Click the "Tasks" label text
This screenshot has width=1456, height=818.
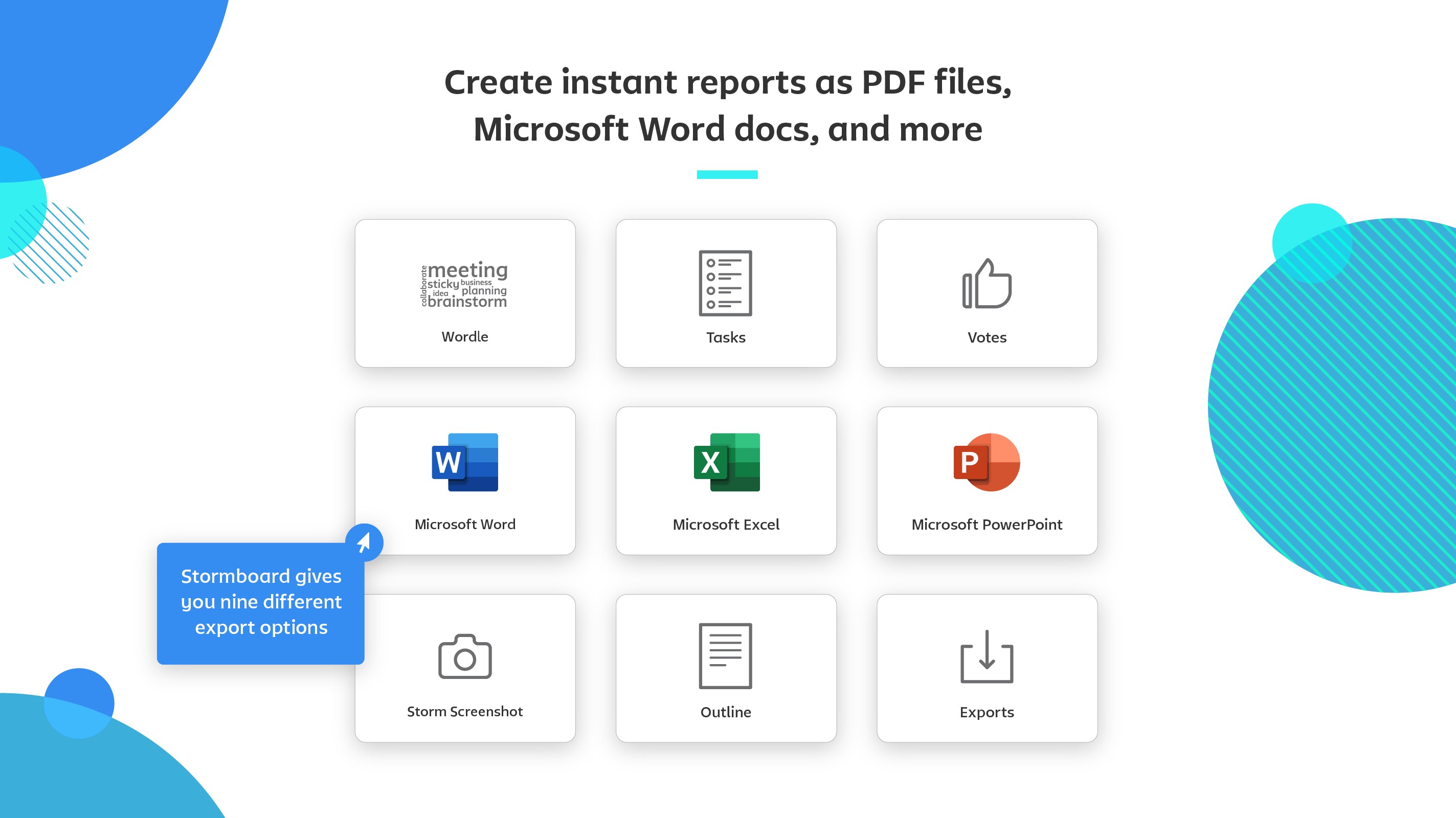726,337
